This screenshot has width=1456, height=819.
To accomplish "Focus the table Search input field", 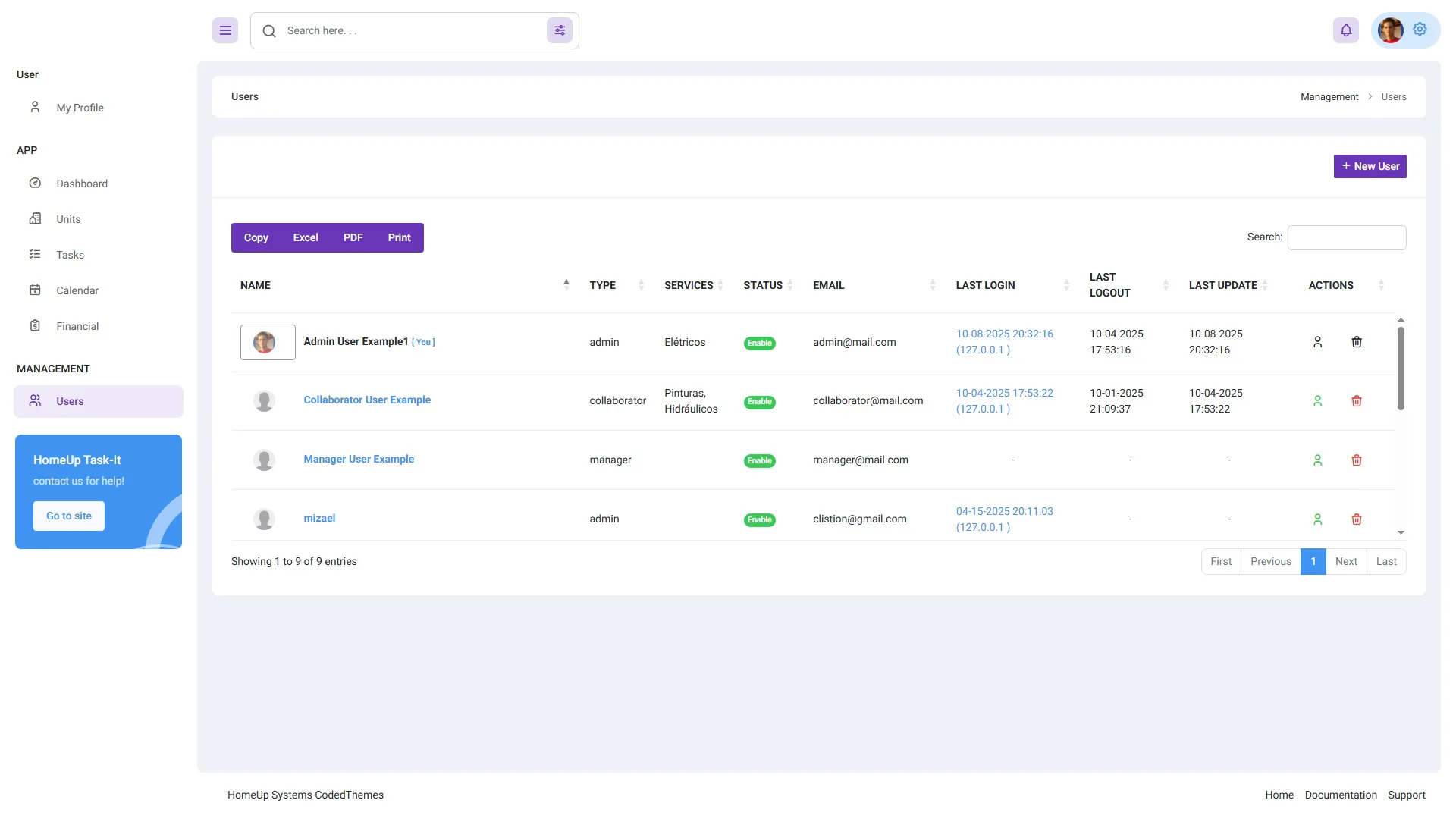I will coord(1347,237).
